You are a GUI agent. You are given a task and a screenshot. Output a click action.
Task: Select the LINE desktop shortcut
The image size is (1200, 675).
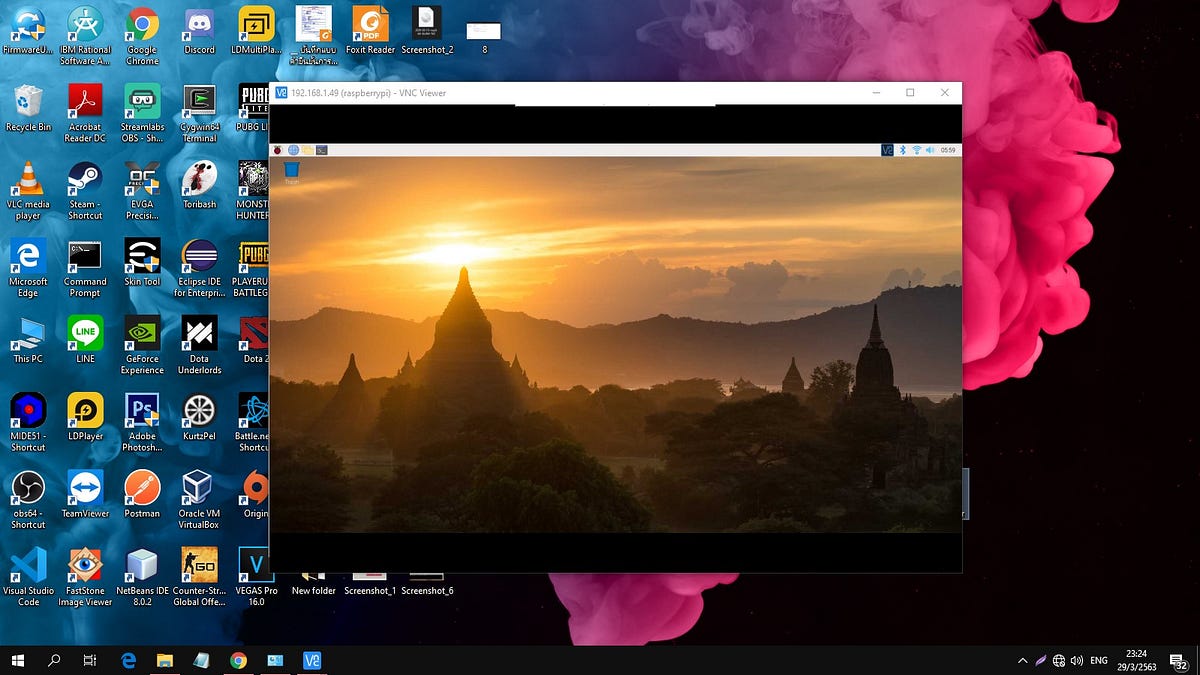85,340
